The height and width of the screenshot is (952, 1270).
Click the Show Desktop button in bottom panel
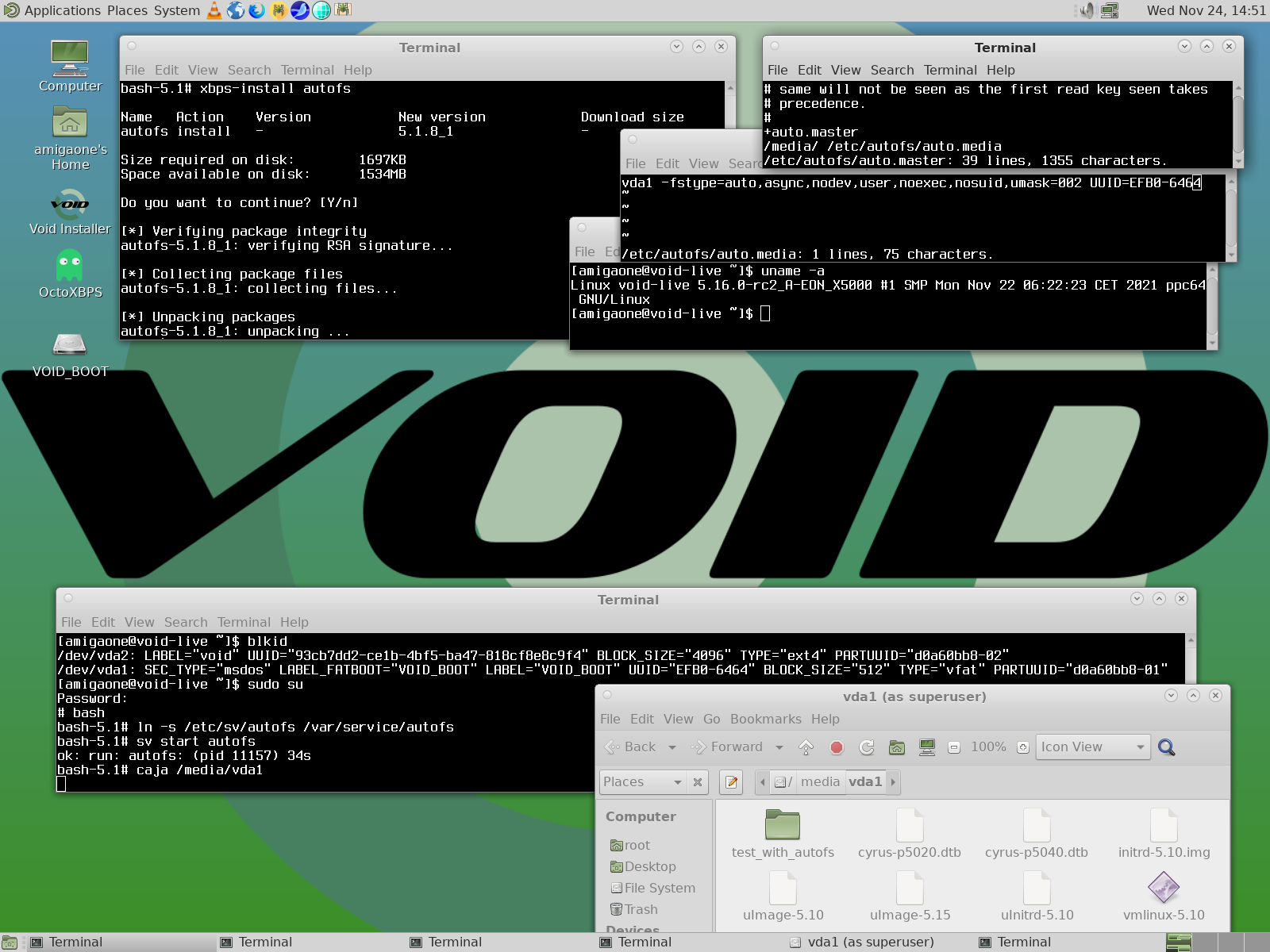[x=10, y=942]
